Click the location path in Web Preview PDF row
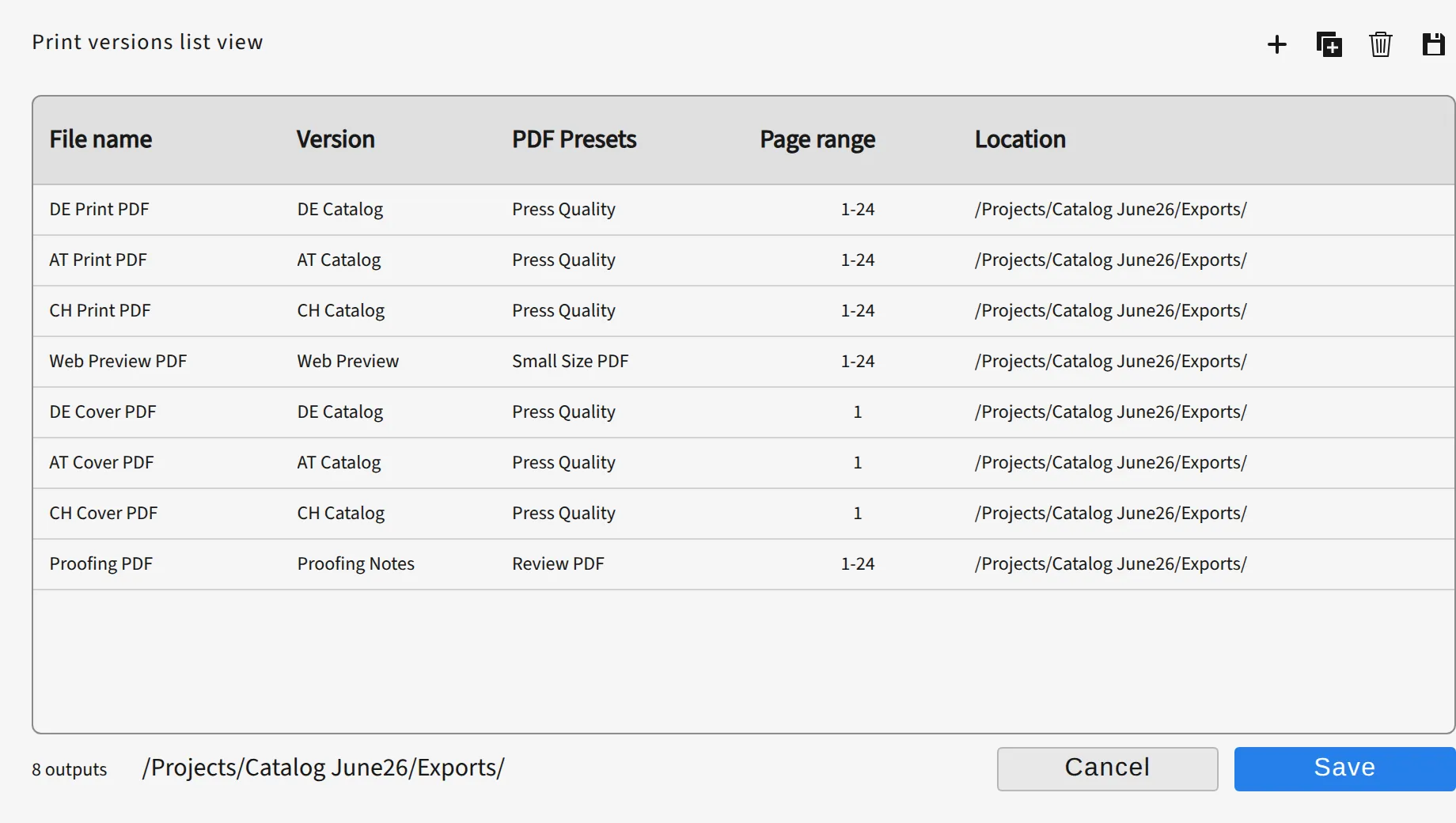Viewport: 1456px width, 823px height. pos(1110,362)
